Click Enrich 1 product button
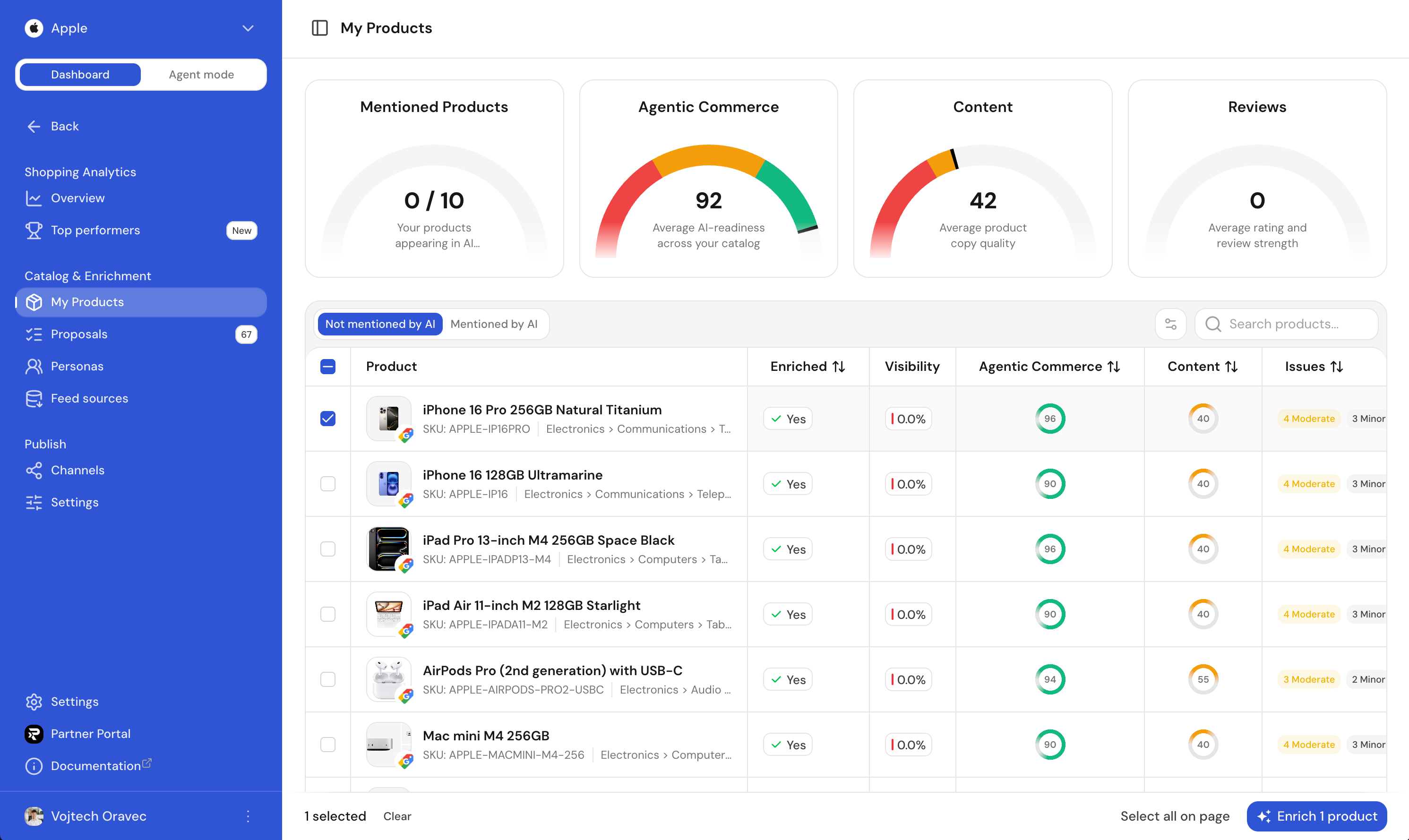The height and width of the screenshot is (840, 1409). click(x=1316, y=815)
